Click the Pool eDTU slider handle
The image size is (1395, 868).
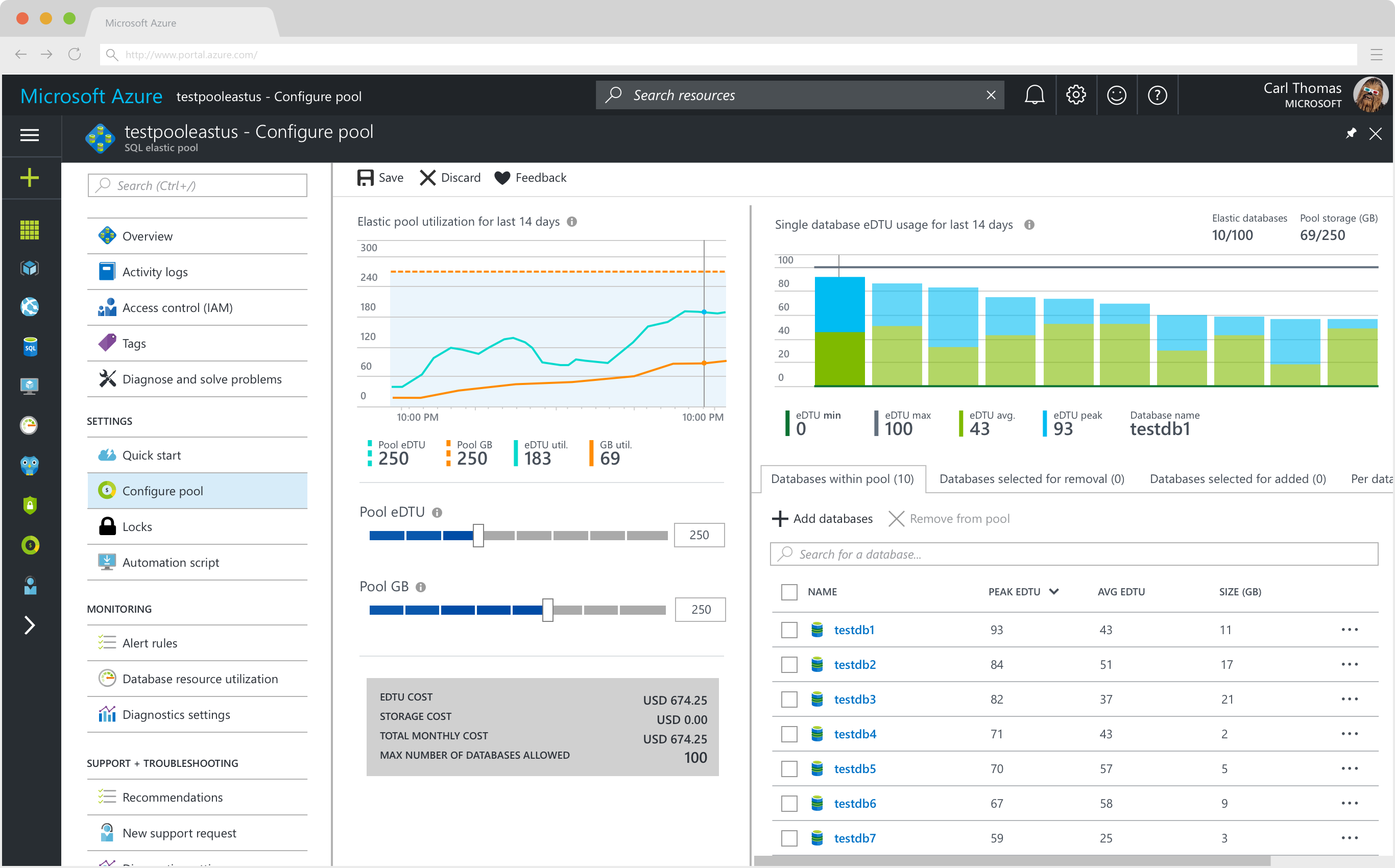(478, 535)
